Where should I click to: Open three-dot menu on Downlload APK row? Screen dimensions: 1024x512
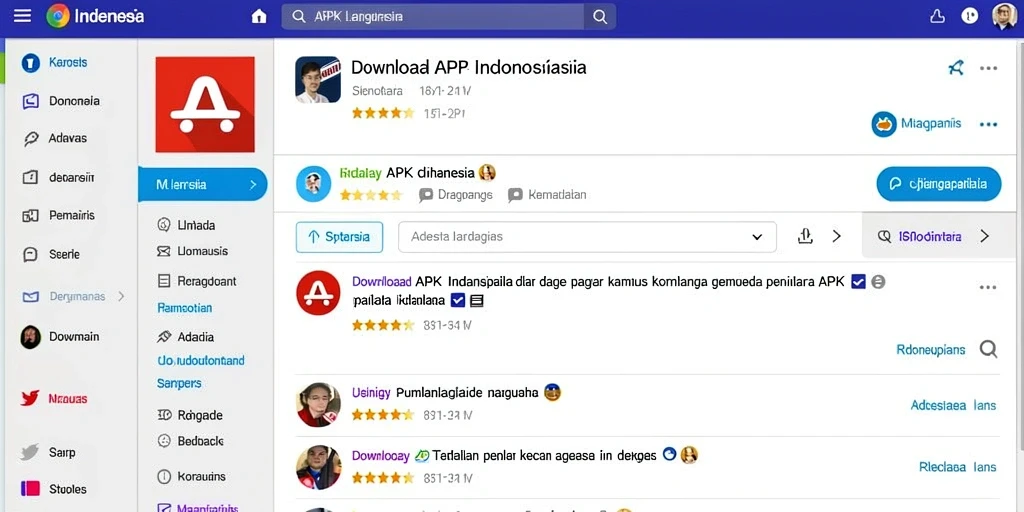pyautogui.click(x=988, y=287)
